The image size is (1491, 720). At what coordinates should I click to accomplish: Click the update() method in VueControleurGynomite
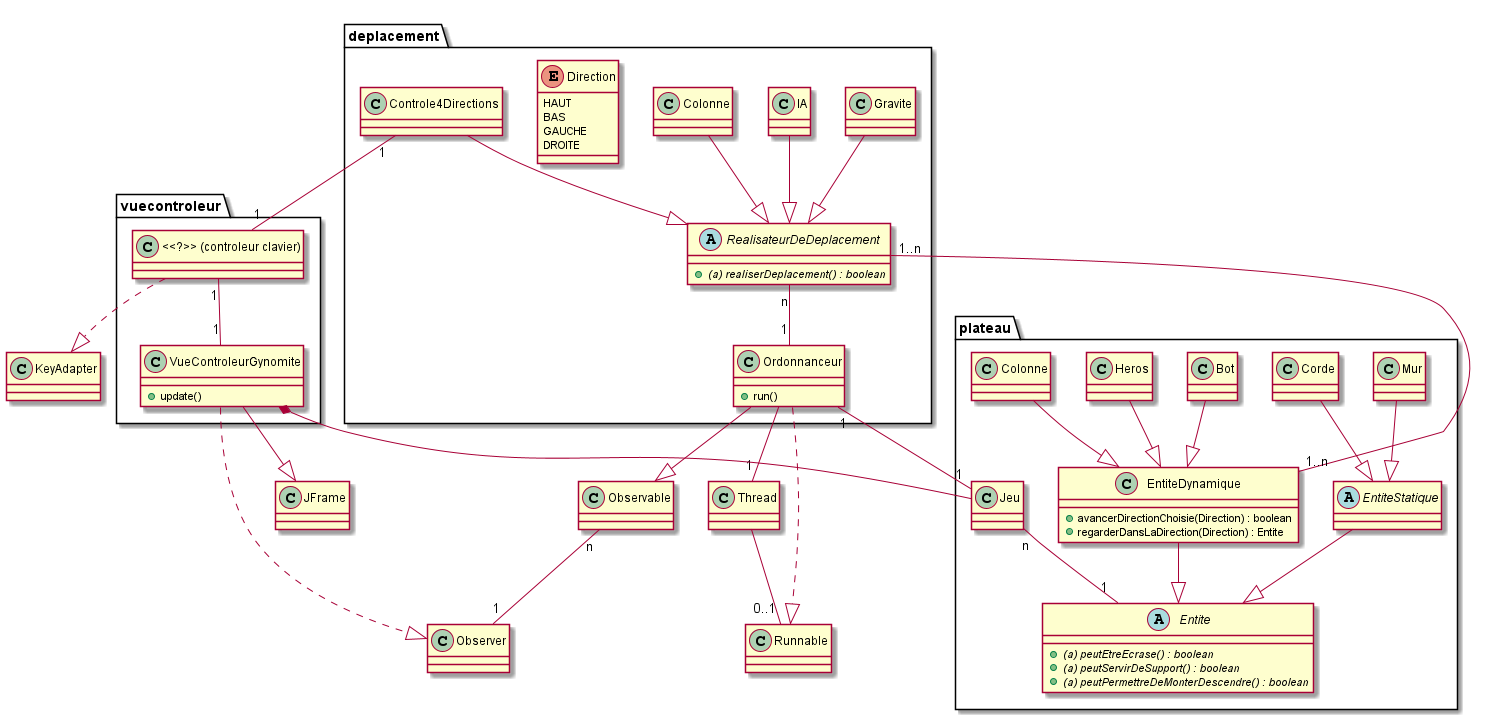[x=179, y=396]
